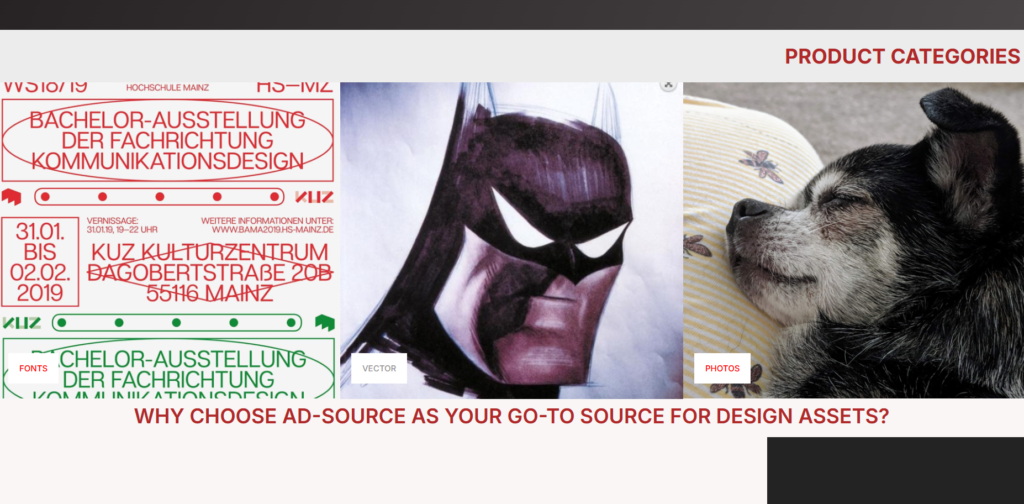Click the Hochschule Mainz text on poster
The image size is (1024, 504).
click(x=167, y=88)
